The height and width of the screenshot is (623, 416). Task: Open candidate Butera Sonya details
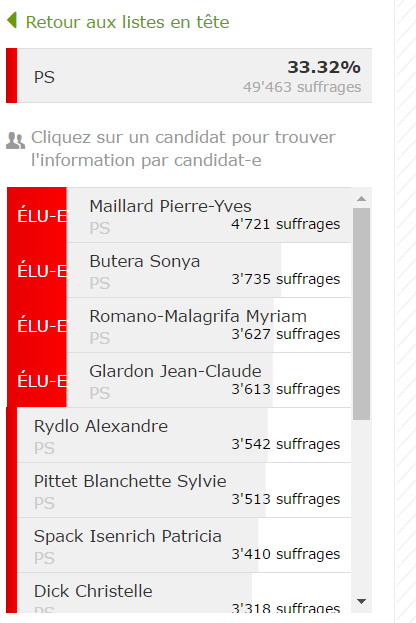click(209, 270)
